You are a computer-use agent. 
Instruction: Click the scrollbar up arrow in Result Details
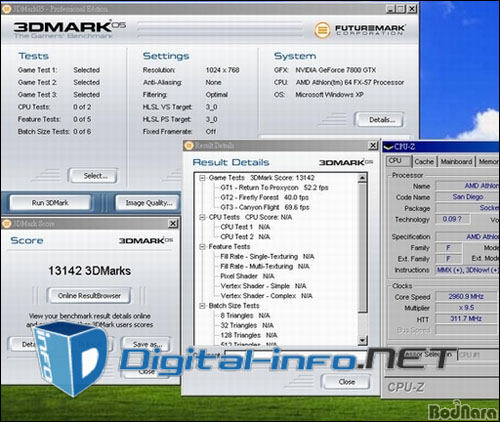click(362, 178)
